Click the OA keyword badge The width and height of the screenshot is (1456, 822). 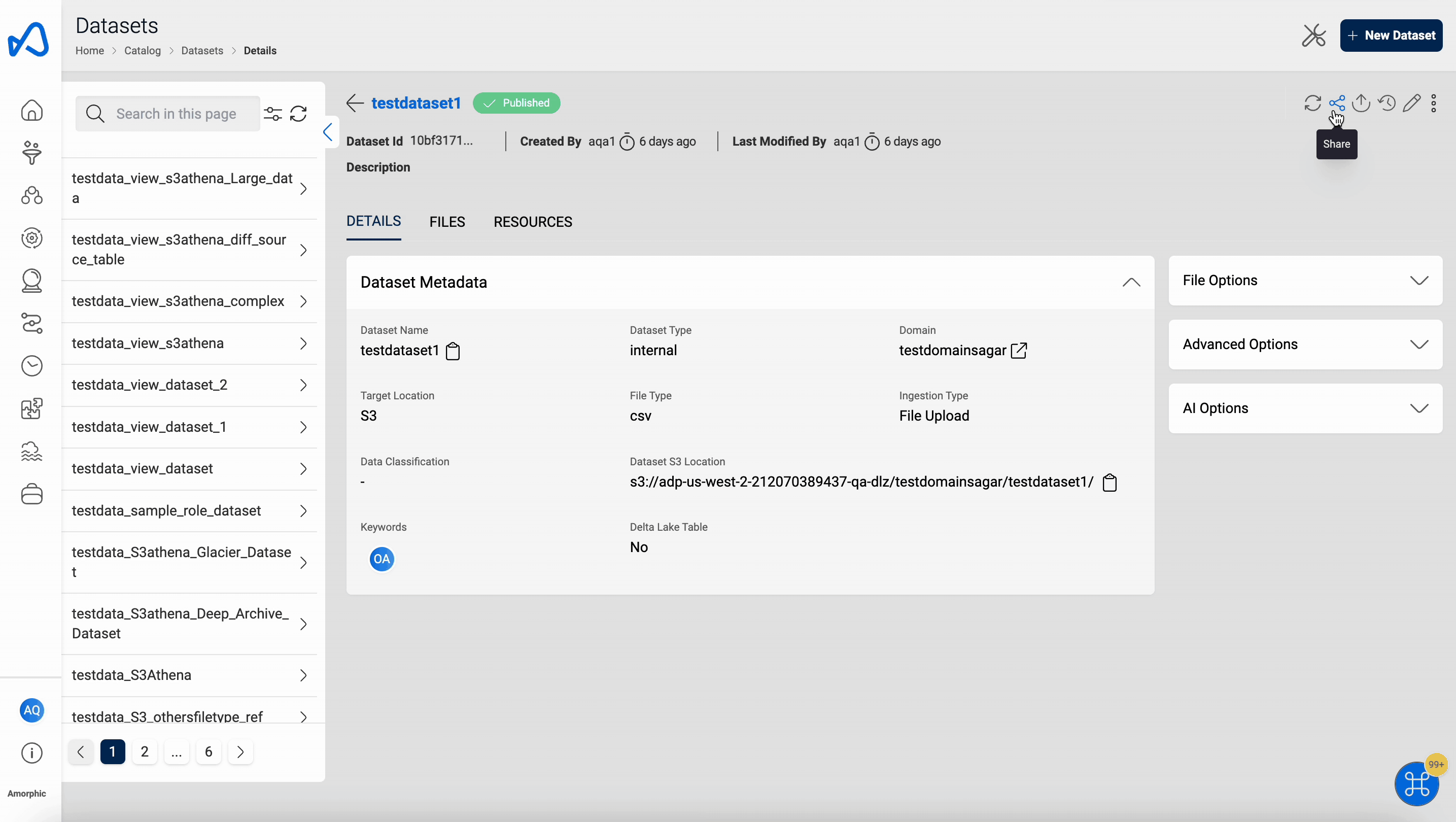coord(382,559)
